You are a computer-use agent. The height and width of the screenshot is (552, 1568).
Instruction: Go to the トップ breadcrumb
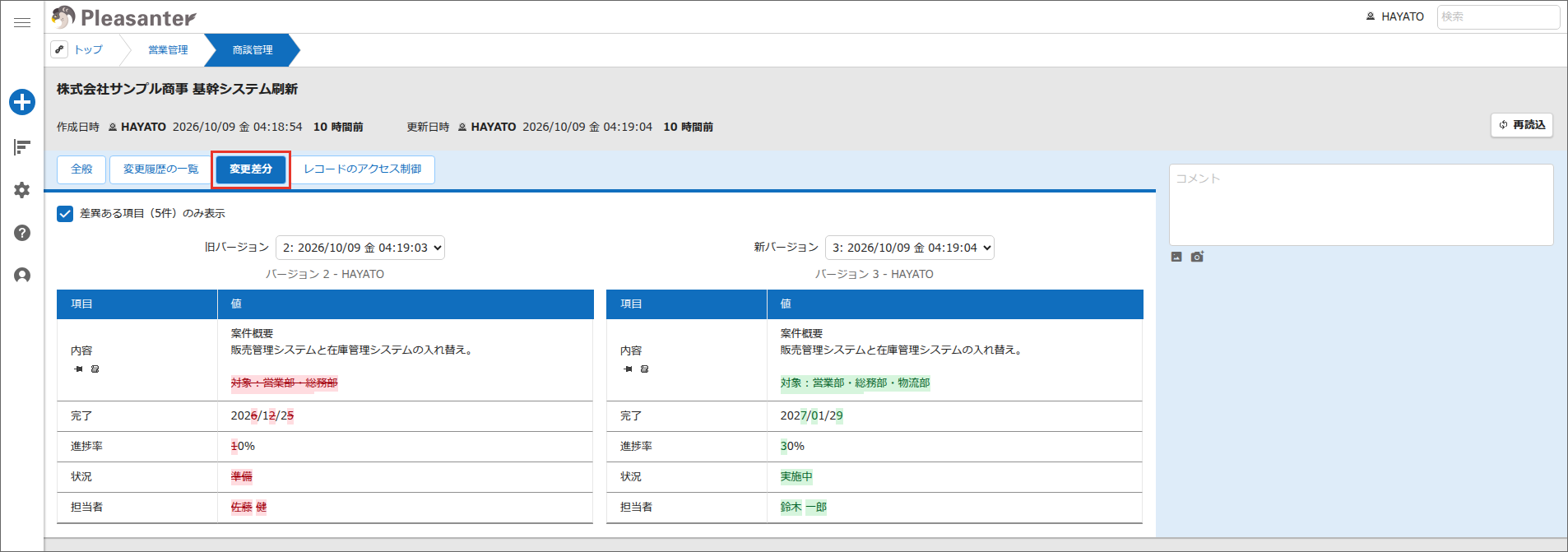[89, 50]
